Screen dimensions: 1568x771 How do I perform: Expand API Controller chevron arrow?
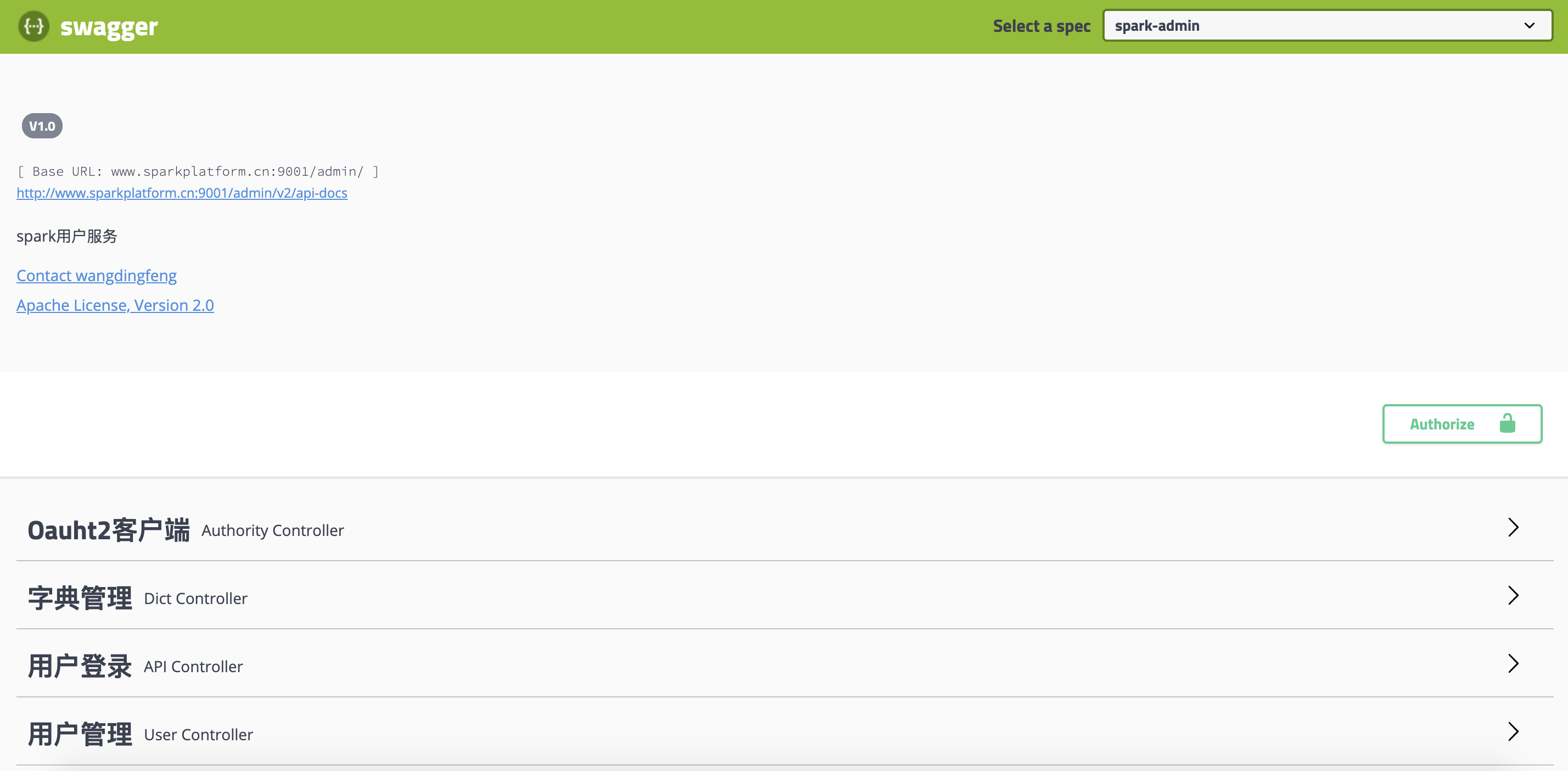coord(1513,664)
